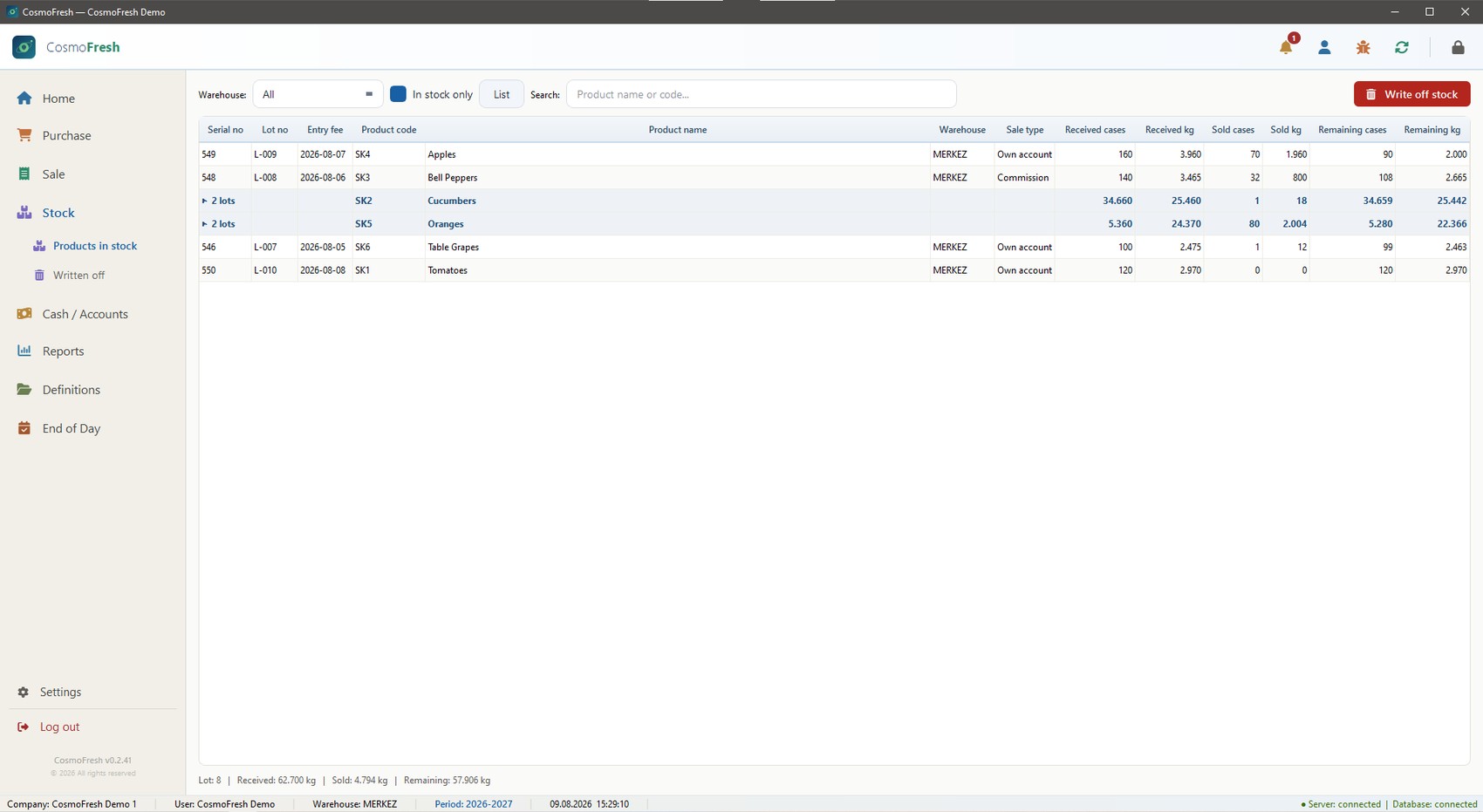Click the bug report icon
Viewport: 1483px width, 812px height.
(x=1363, y=47)
